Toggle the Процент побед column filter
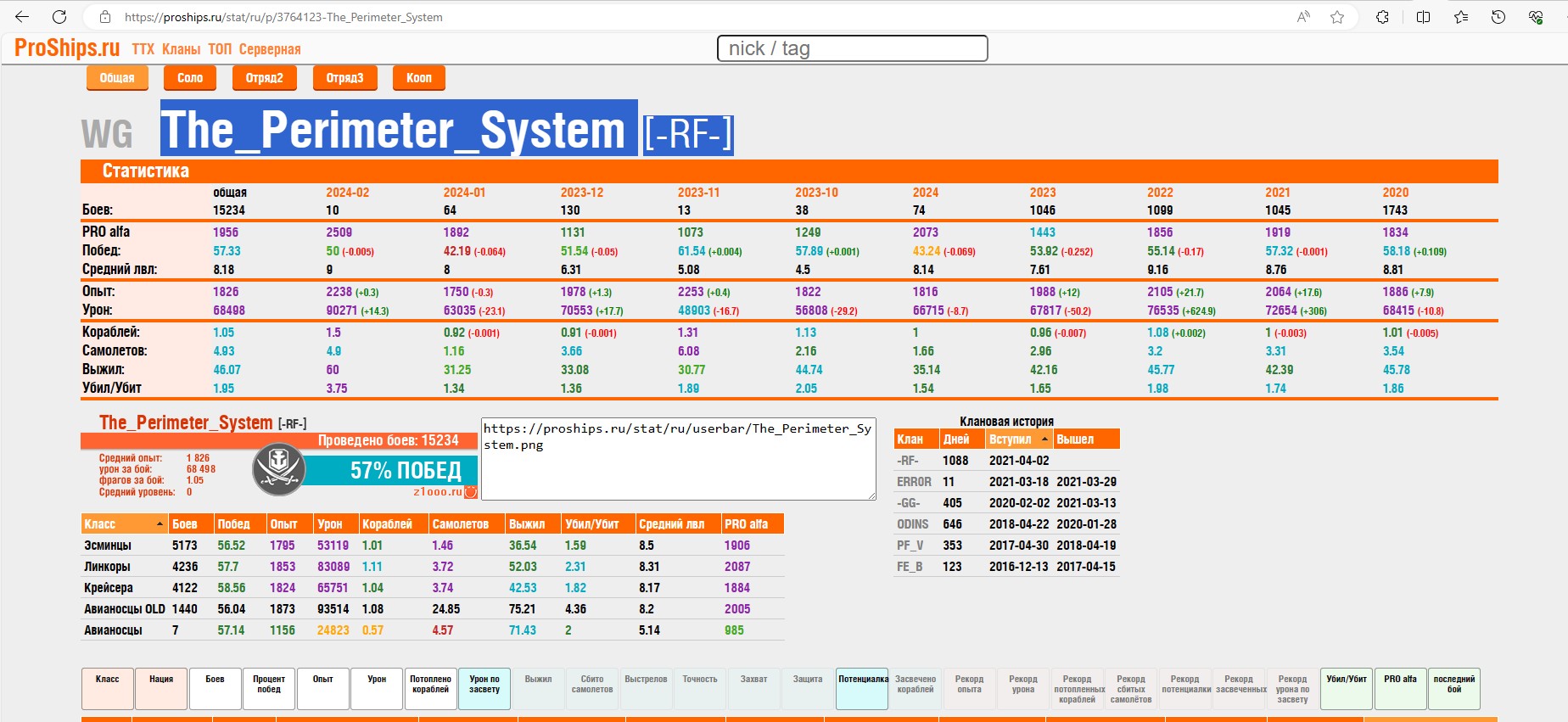This screenshot has height=722, width=1568. point(269,689)
